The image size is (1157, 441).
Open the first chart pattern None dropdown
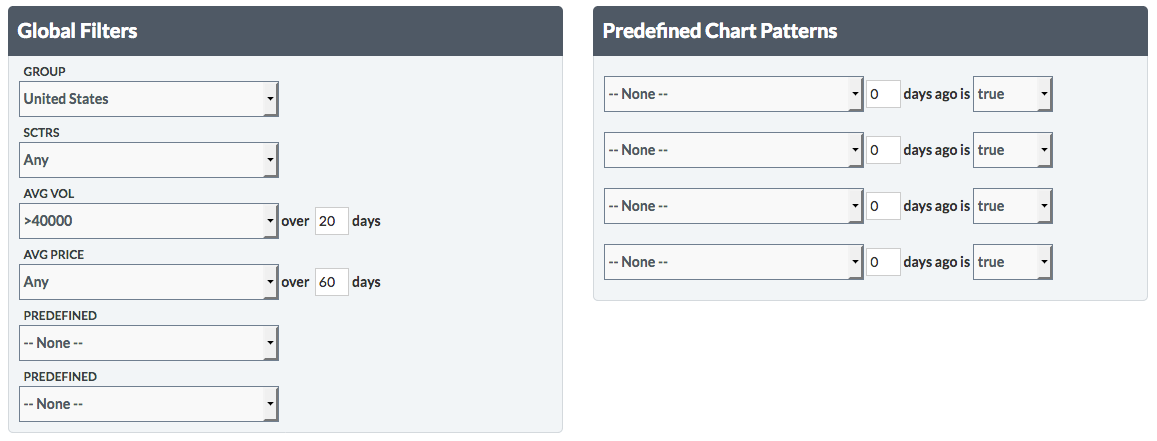[733, 94]
